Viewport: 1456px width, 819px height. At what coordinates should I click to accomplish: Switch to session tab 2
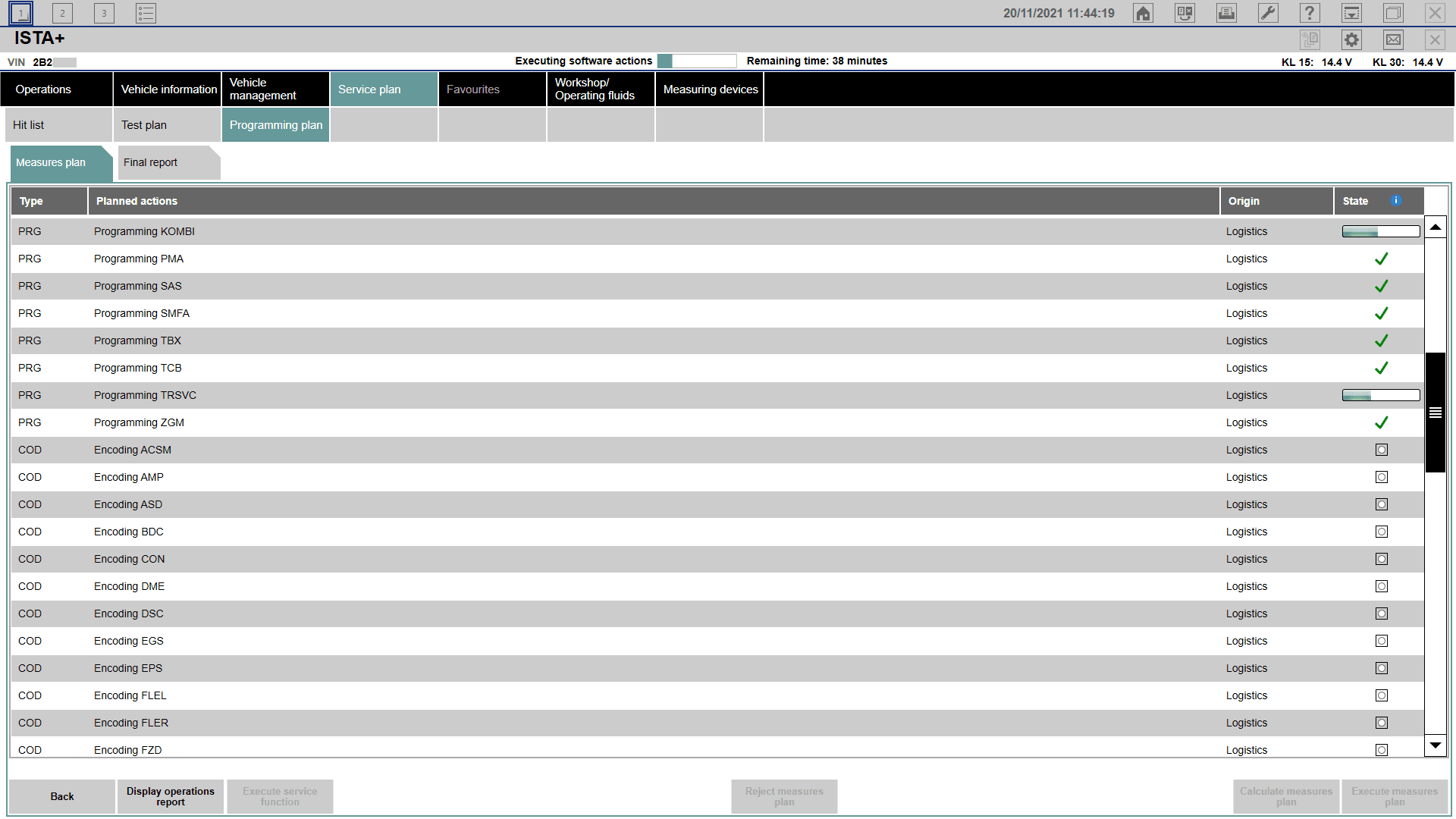pos(62,13)
